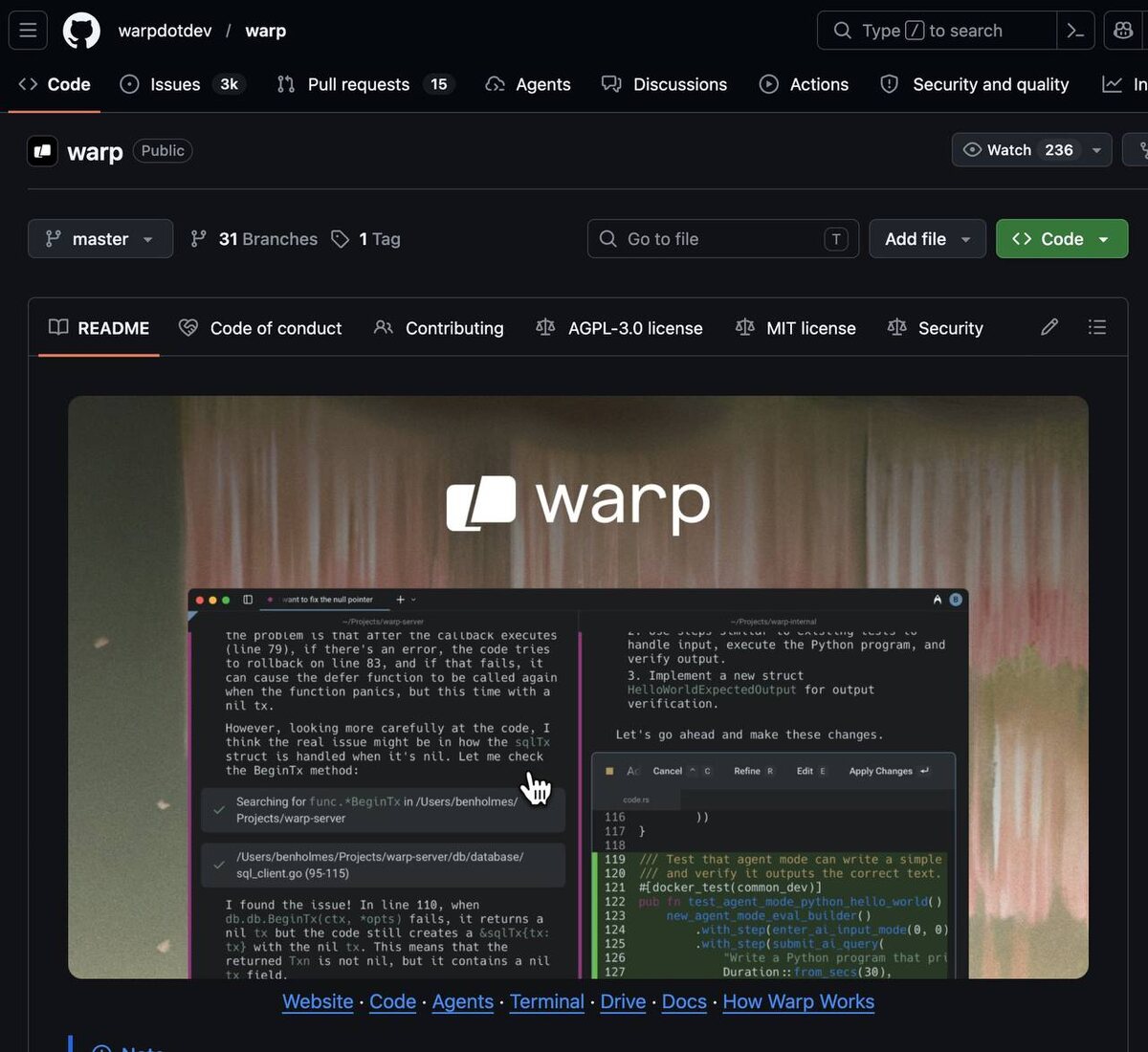The height and width of the screenshot is (1052, 1148).
Task: Switch to MIT license tab
Action: (x=795, y=328)
